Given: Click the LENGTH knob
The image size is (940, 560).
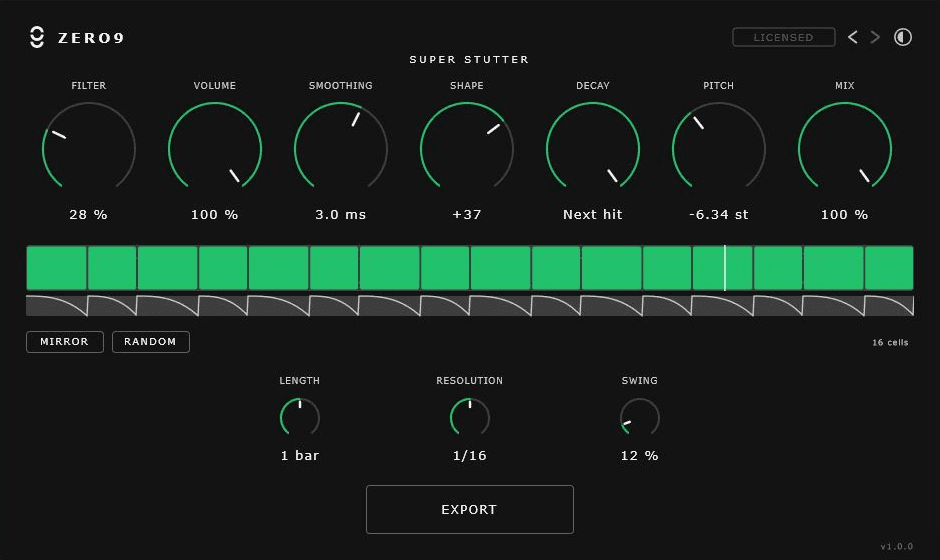Looking at the screenshot, I should pos(300,417).
